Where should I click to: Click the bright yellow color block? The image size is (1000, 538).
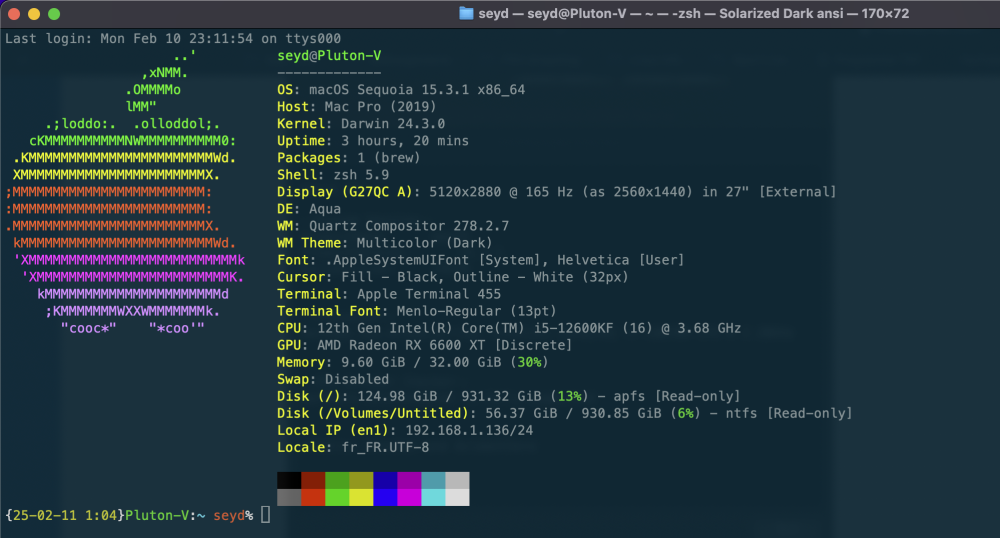(362, 497)
